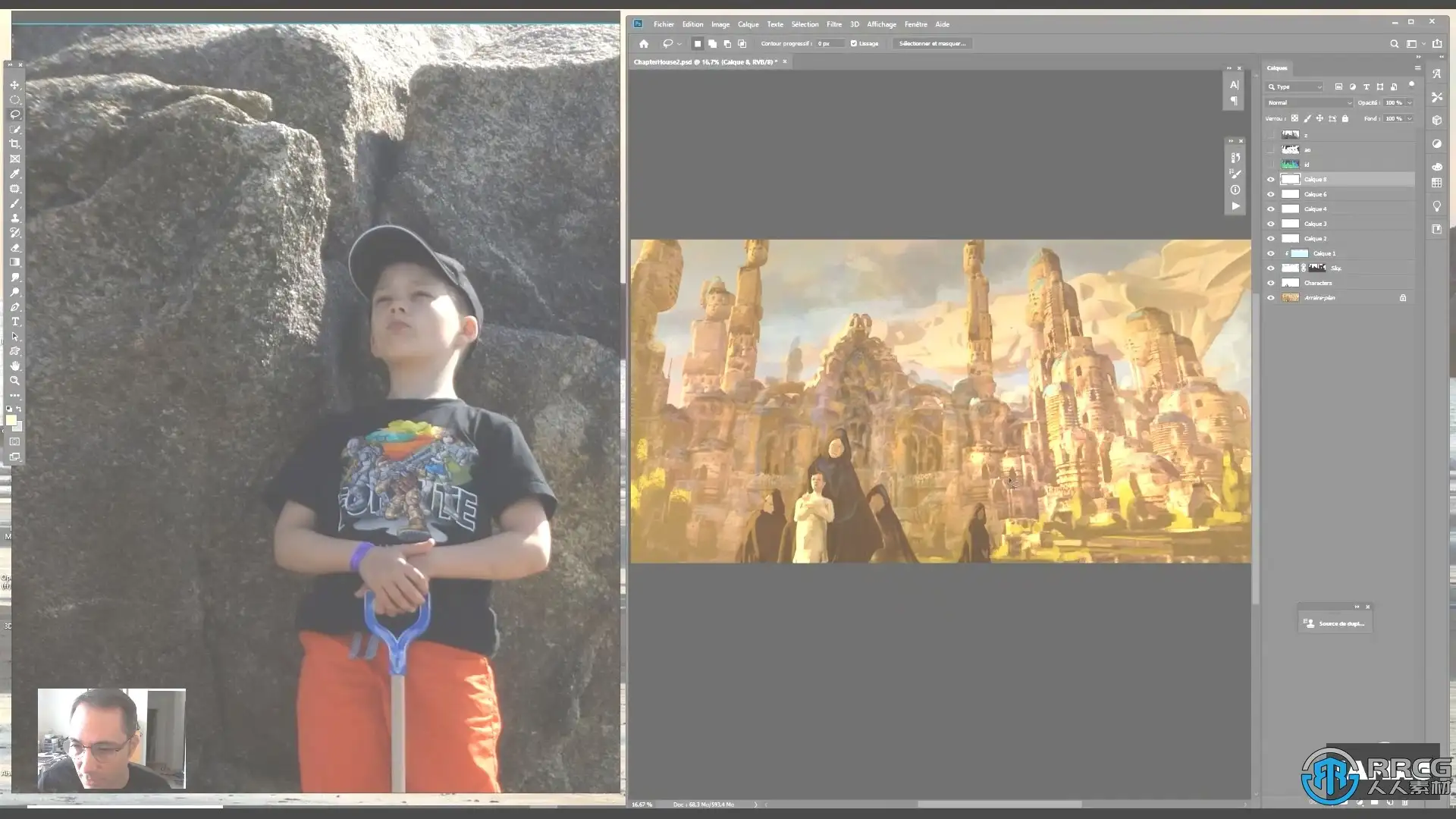Select the Horizontal Type tool
Image resolution: width=1456 pixels, height=819 pixels.
[x=14, y=322]
